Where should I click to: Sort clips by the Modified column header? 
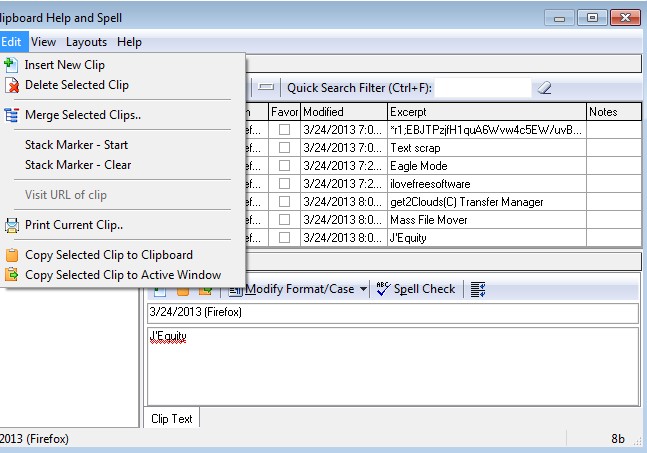[x=343, y=112]
